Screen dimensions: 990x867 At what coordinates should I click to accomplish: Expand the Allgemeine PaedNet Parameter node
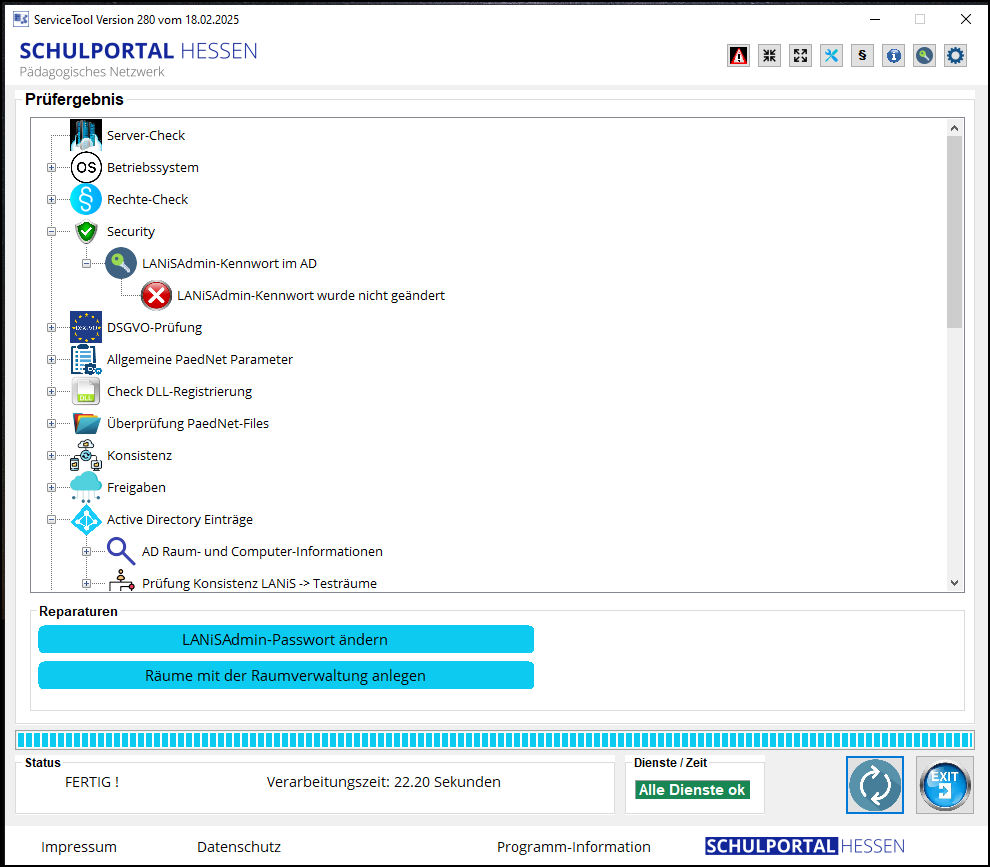click(52, 359)
